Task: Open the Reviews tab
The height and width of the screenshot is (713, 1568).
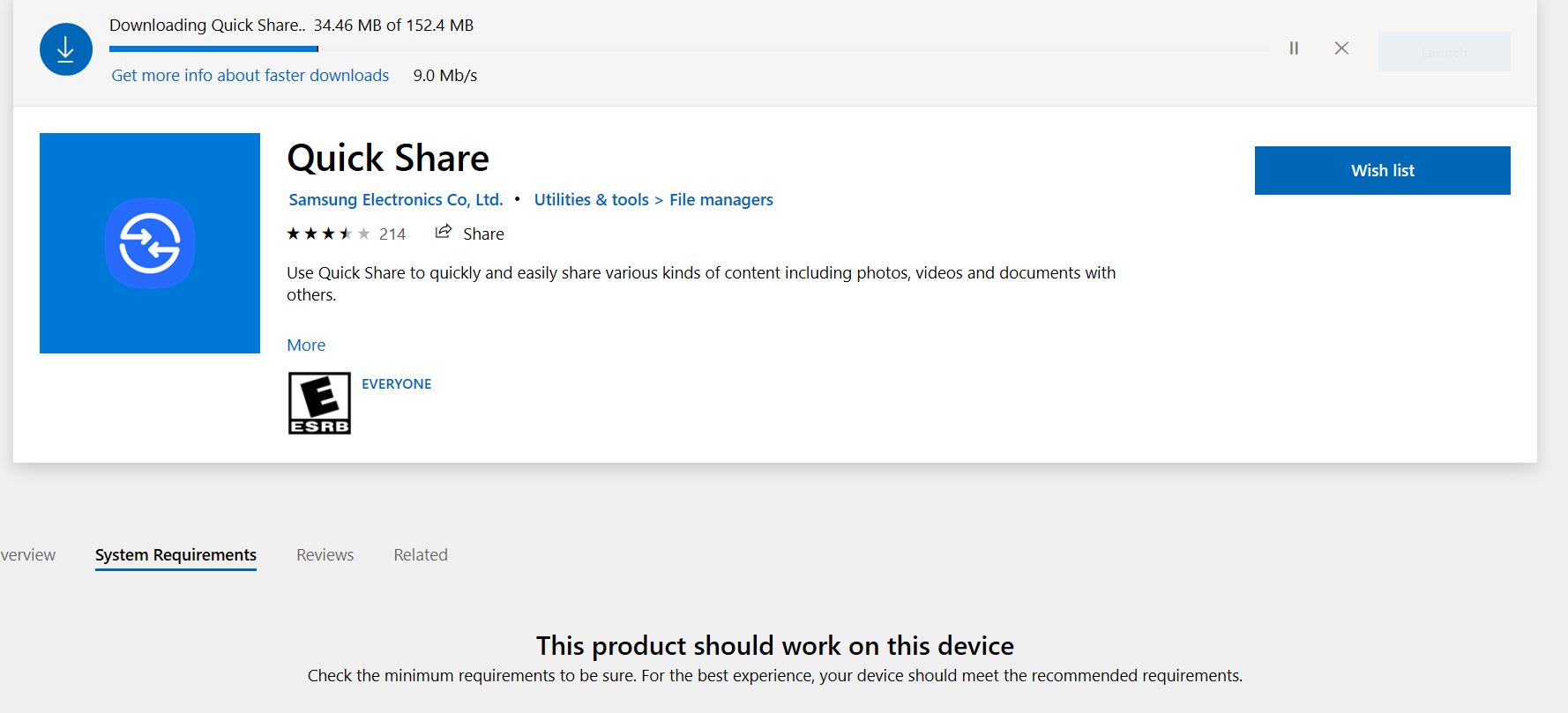Action: pyautogui.click(x=325, y=555)
